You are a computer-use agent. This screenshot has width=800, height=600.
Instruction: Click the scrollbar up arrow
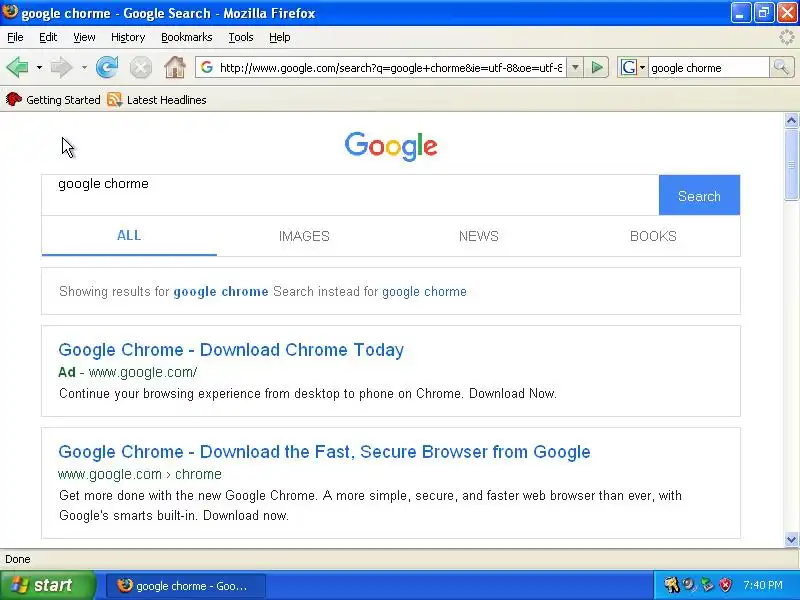point(791,120)
